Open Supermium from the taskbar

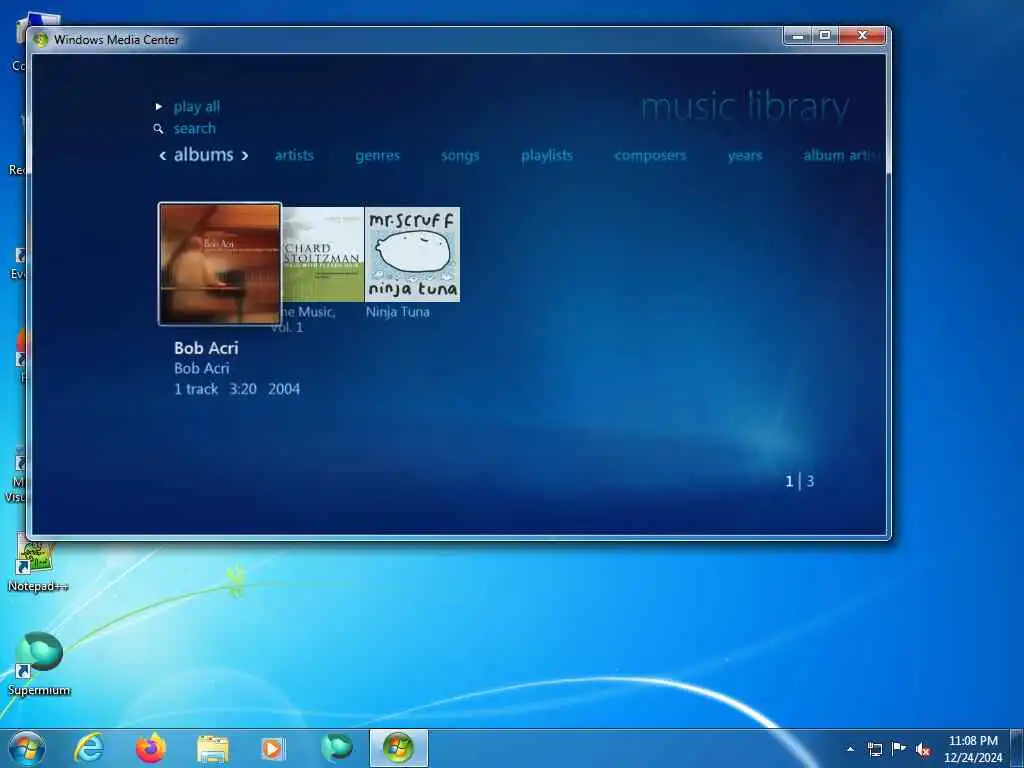click(336, 748)
